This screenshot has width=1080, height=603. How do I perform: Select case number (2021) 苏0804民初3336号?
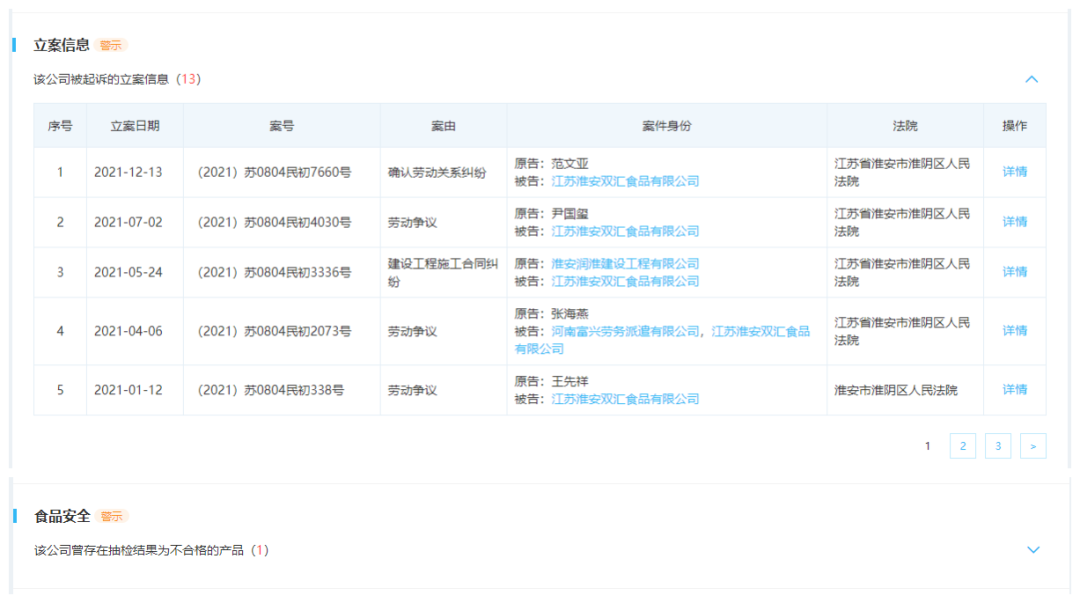click(274, 272)
